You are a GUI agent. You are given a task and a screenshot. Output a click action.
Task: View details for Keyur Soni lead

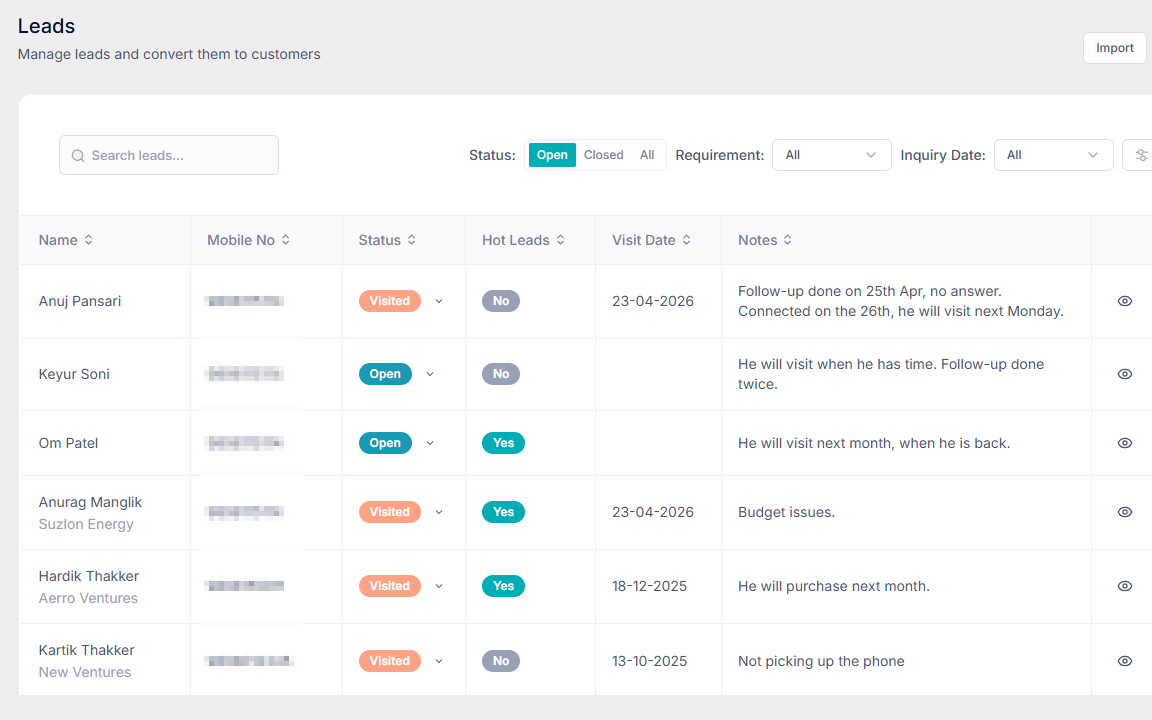point(1124,374)
